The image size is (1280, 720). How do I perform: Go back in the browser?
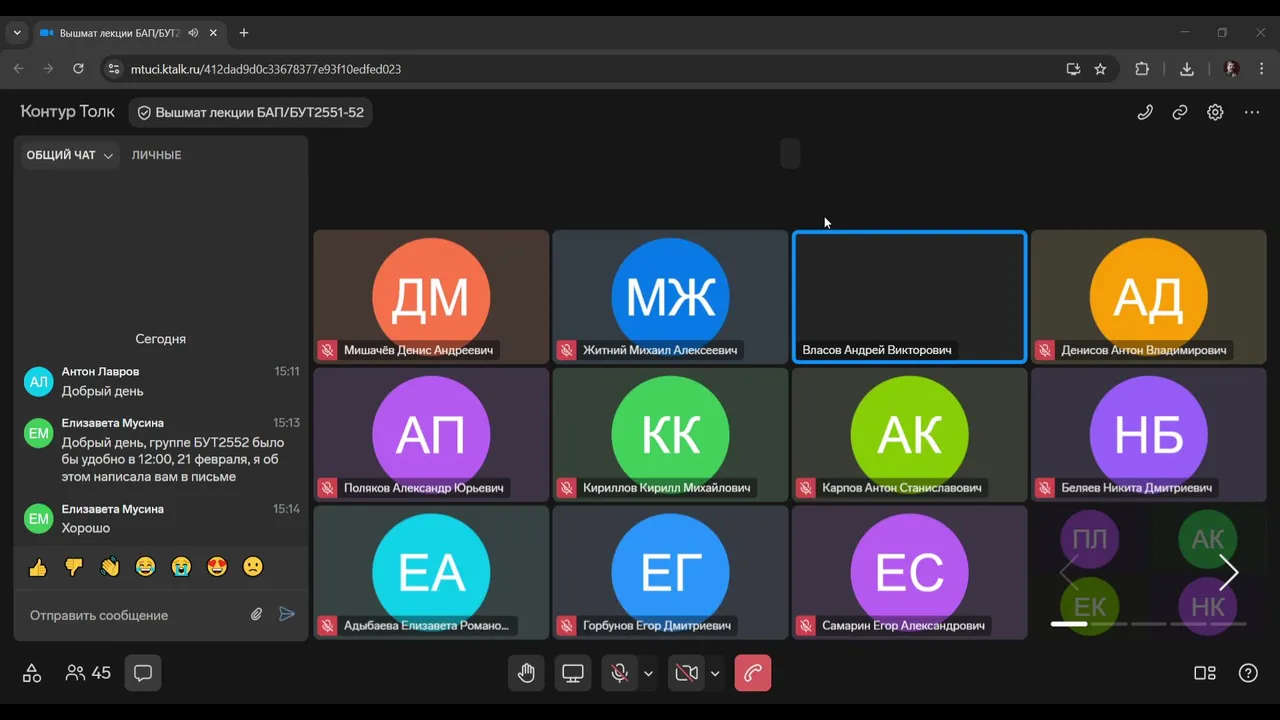[18, 69]
